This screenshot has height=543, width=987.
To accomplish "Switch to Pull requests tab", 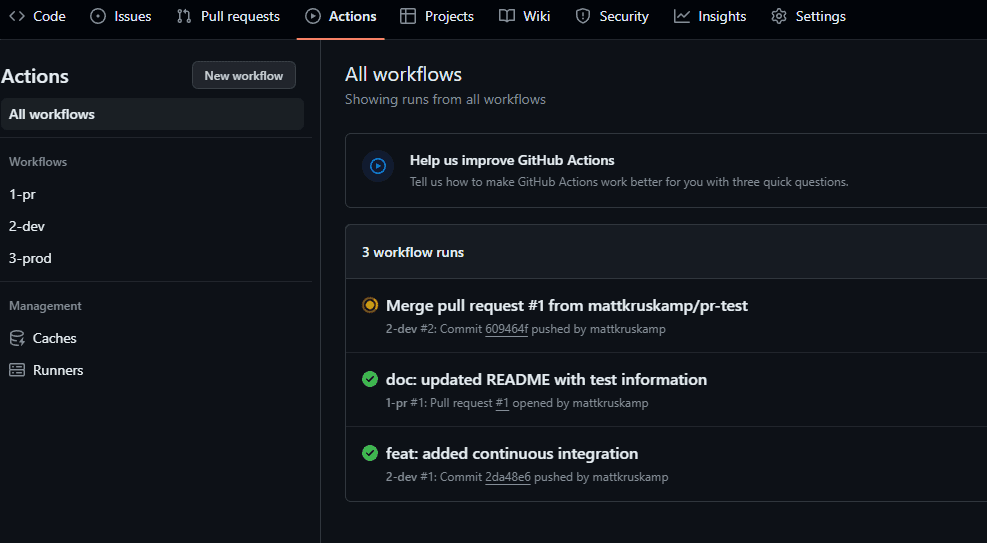I will tap(228, 16).
